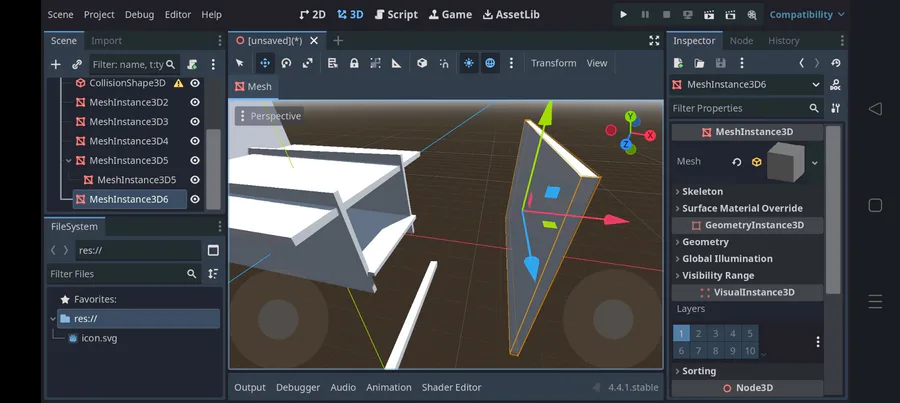This screenshot has width=900, height=403.
Task: Switch to the Script workspace
Action: [396, 14]
